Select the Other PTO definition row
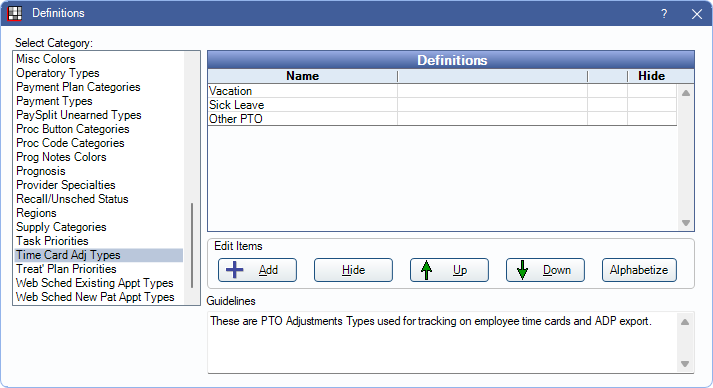The width and height of the screenshot is (713, 388). [442, 119]
